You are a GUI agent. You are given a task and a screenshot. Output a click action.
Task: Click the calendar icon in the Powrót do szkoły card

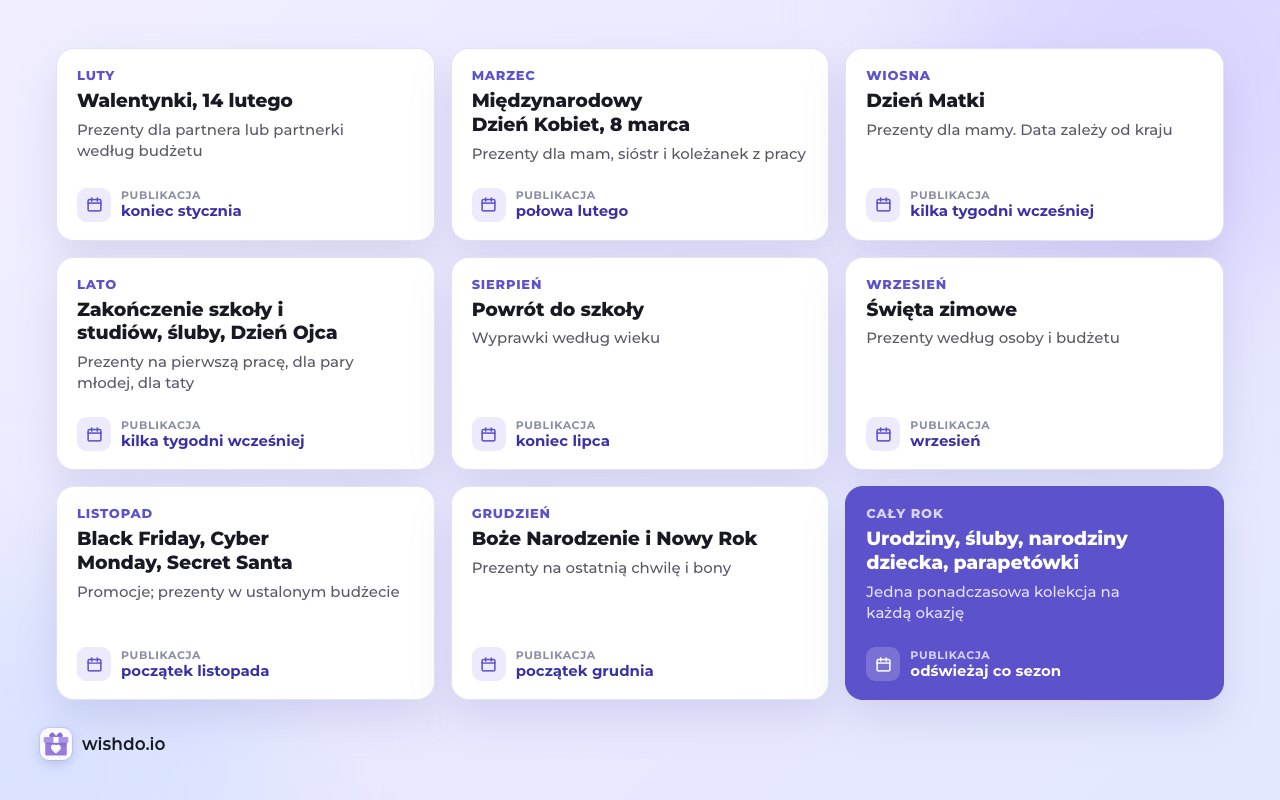pos(489,434)
